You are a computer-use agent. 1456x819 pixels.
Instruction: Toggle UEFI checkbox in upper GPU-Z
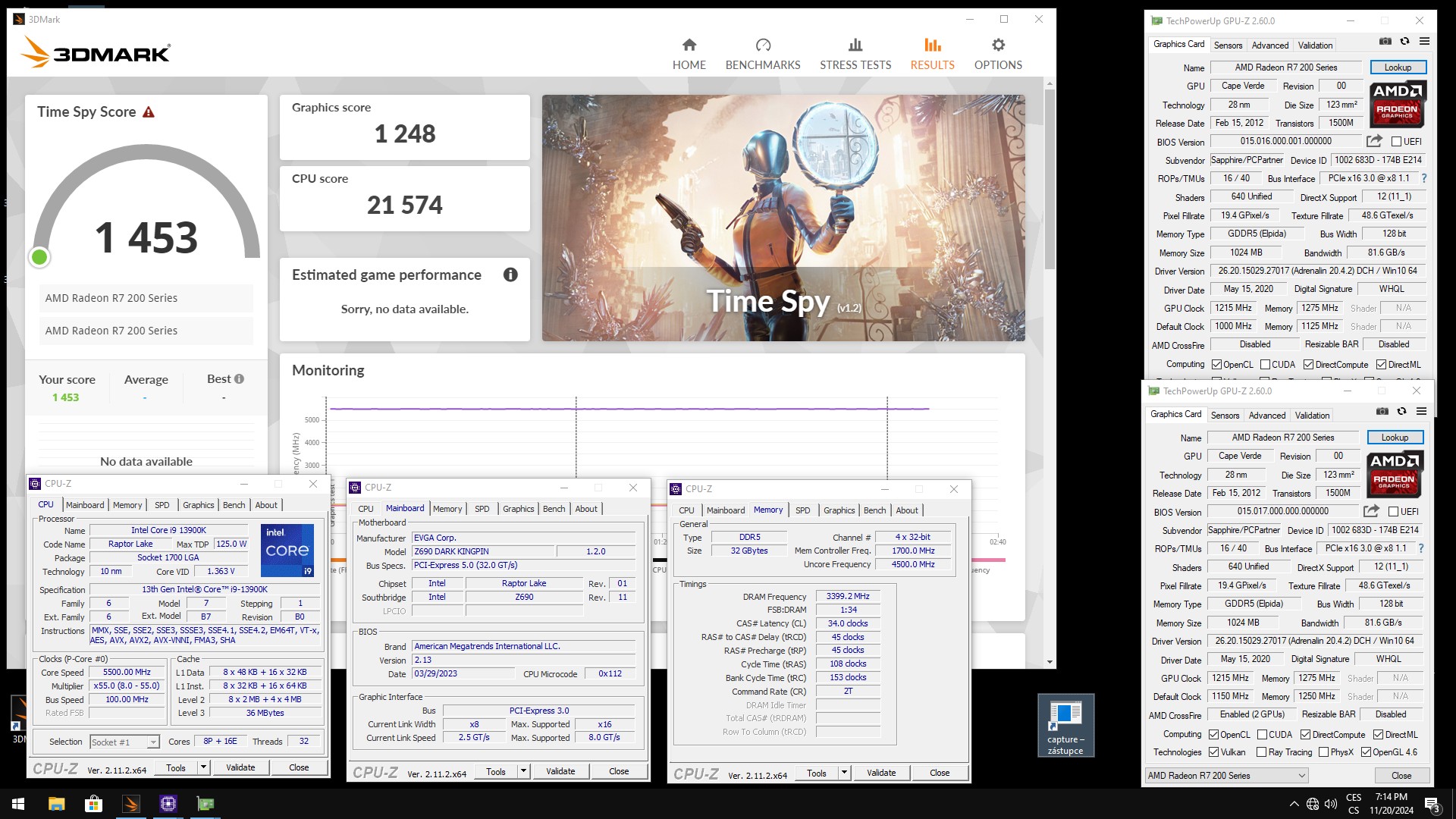tap(1396, 142)
